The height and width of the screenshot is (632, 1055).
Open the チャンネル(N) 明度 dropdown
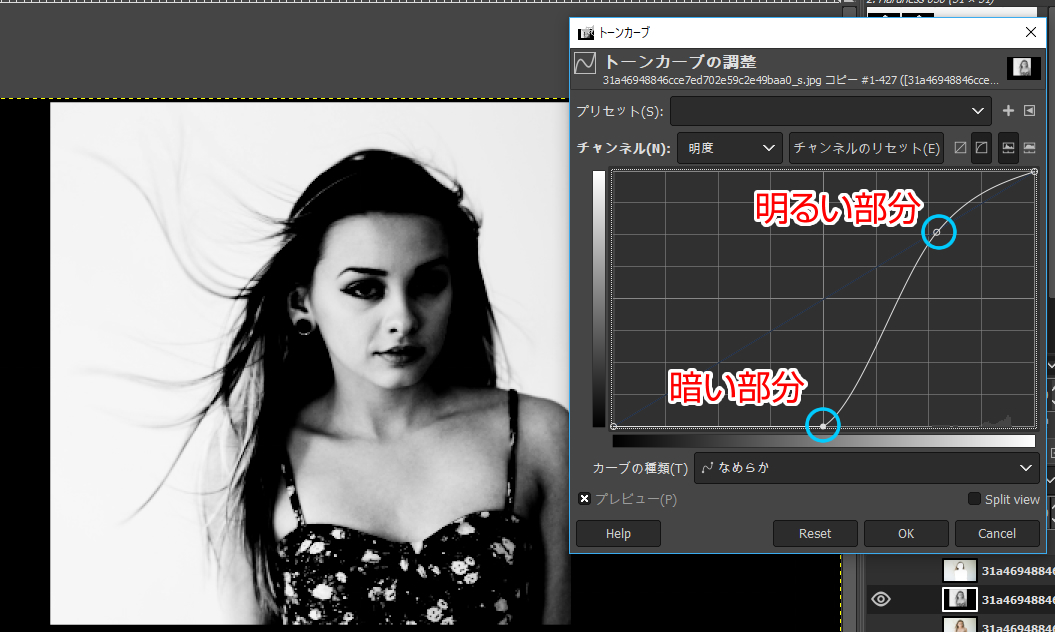coord(730,148)
